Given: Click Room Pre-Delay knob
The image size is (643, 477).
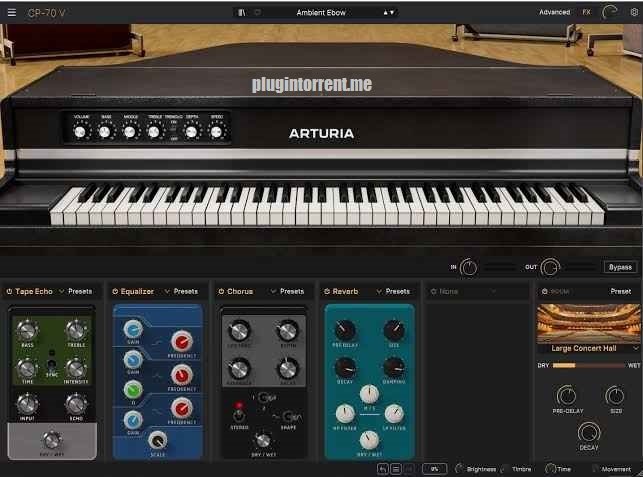Looking at the screenshot, I should point(566,396).
